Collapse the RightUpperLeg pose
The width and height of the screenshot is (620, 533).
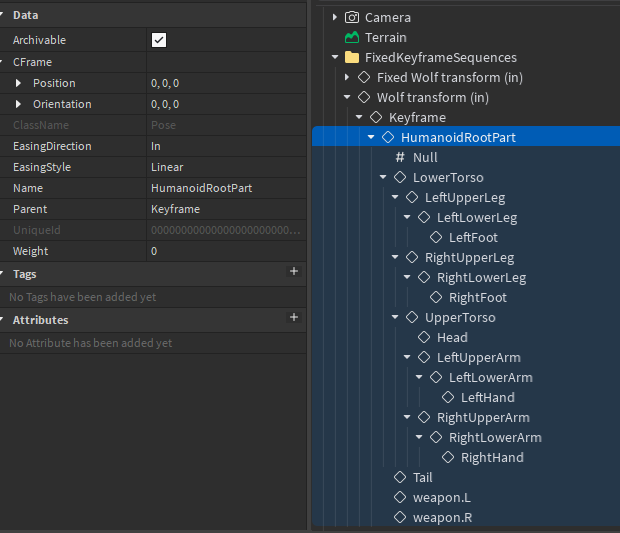pyautogui.click(x=395, y=257)
